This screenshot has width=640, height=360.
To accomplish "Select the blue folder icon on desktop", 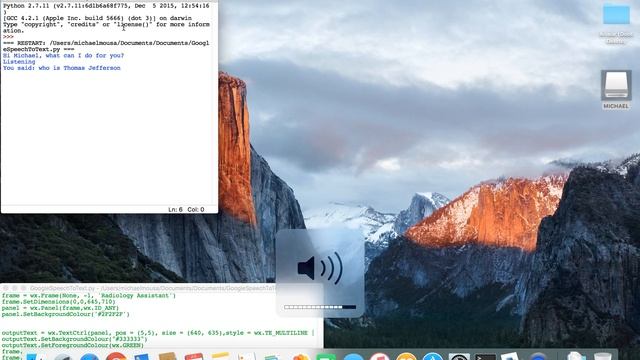I will click(x=616, y=15).
